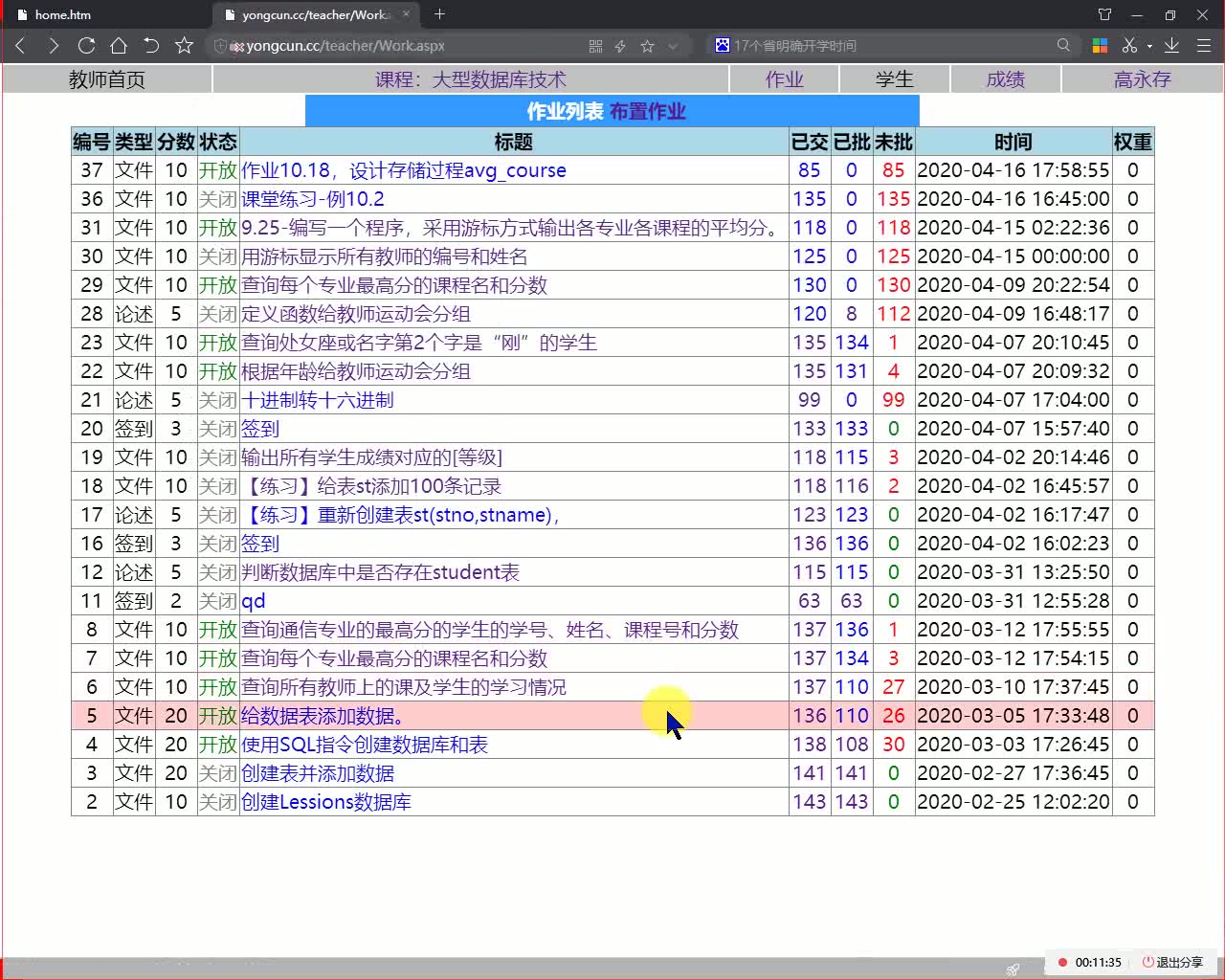Toggle 关闭 status for assignment 30

point(218,256)
